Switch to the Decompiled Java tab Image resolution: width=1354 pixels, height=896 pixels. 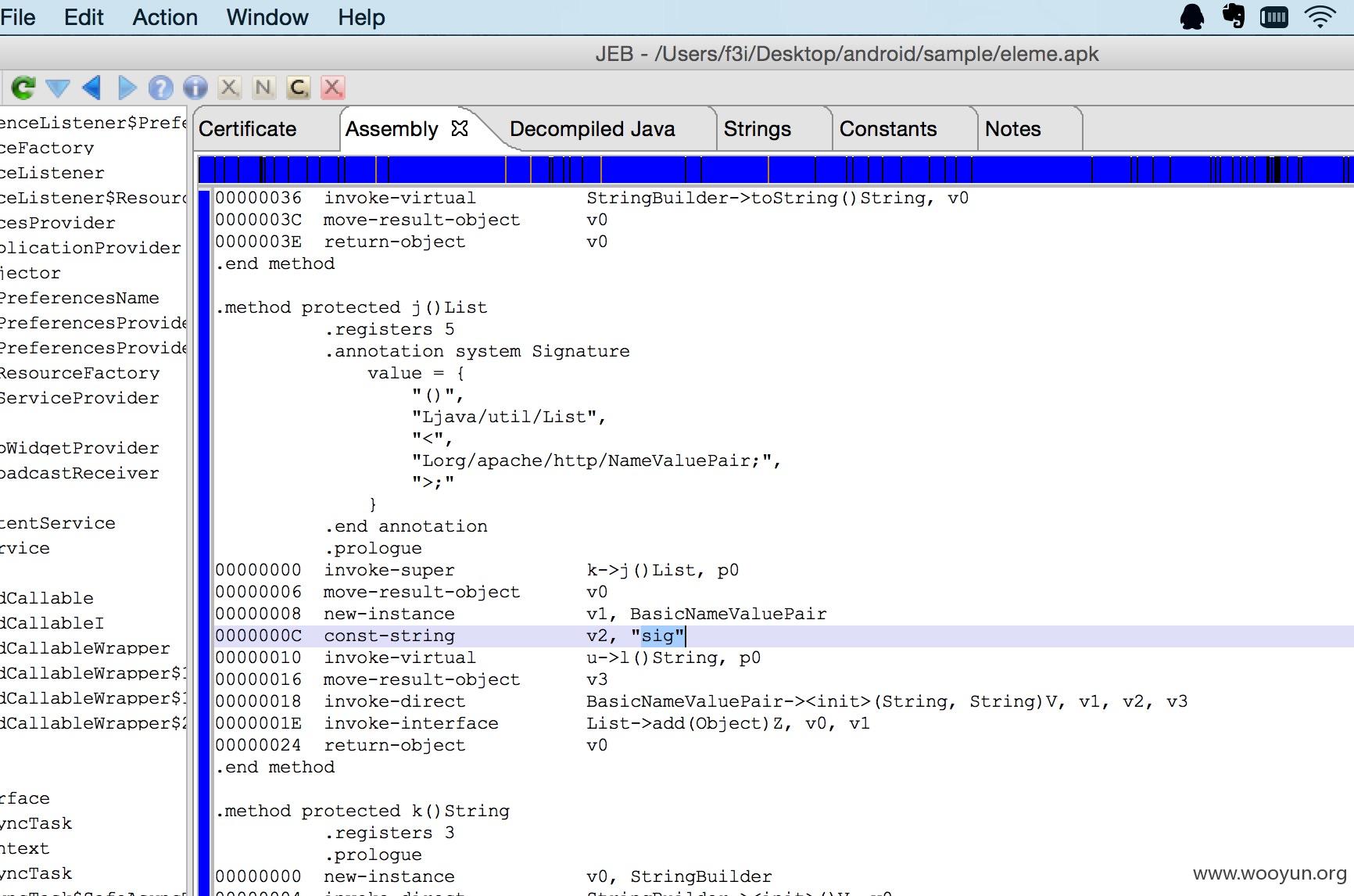coord(593,129)
